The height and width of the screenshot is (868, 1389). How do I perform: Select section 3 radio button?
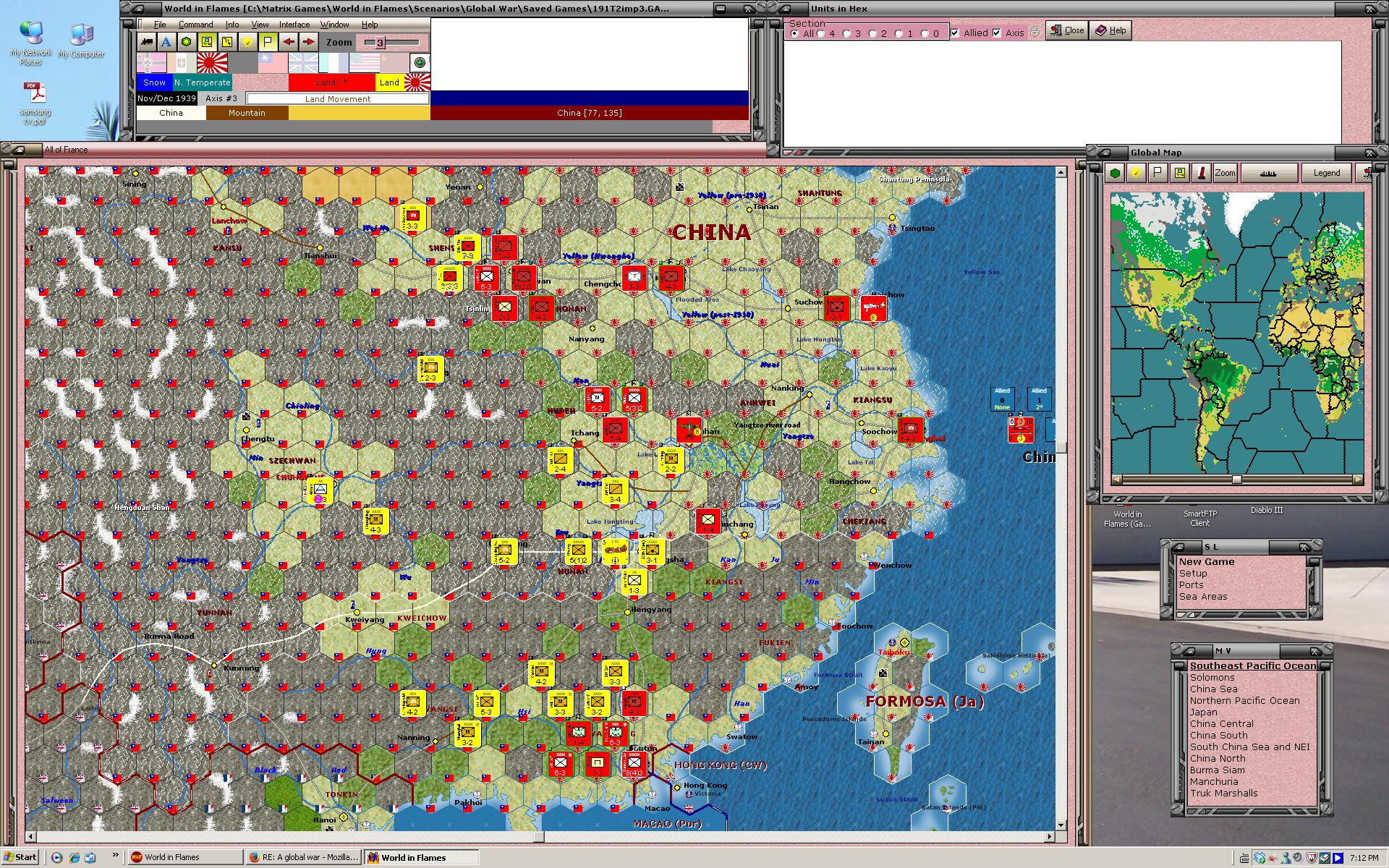pyautogui.click(x=847, y=33)
